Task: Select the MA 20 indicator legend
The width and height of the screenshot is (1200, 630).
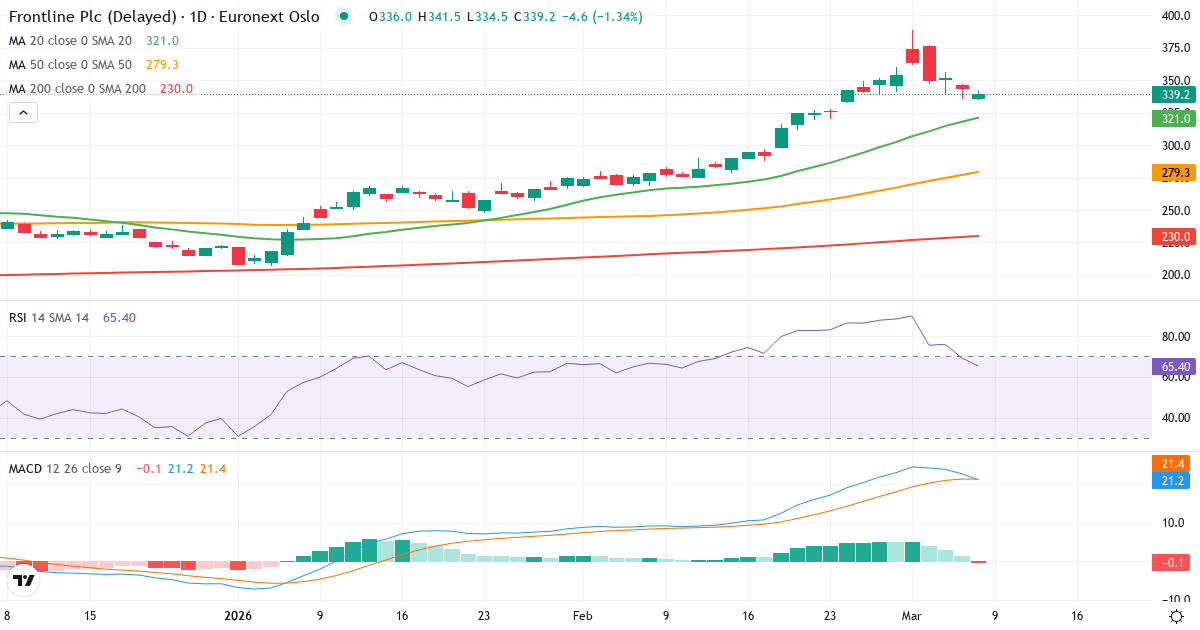Action: click(70, 41)
